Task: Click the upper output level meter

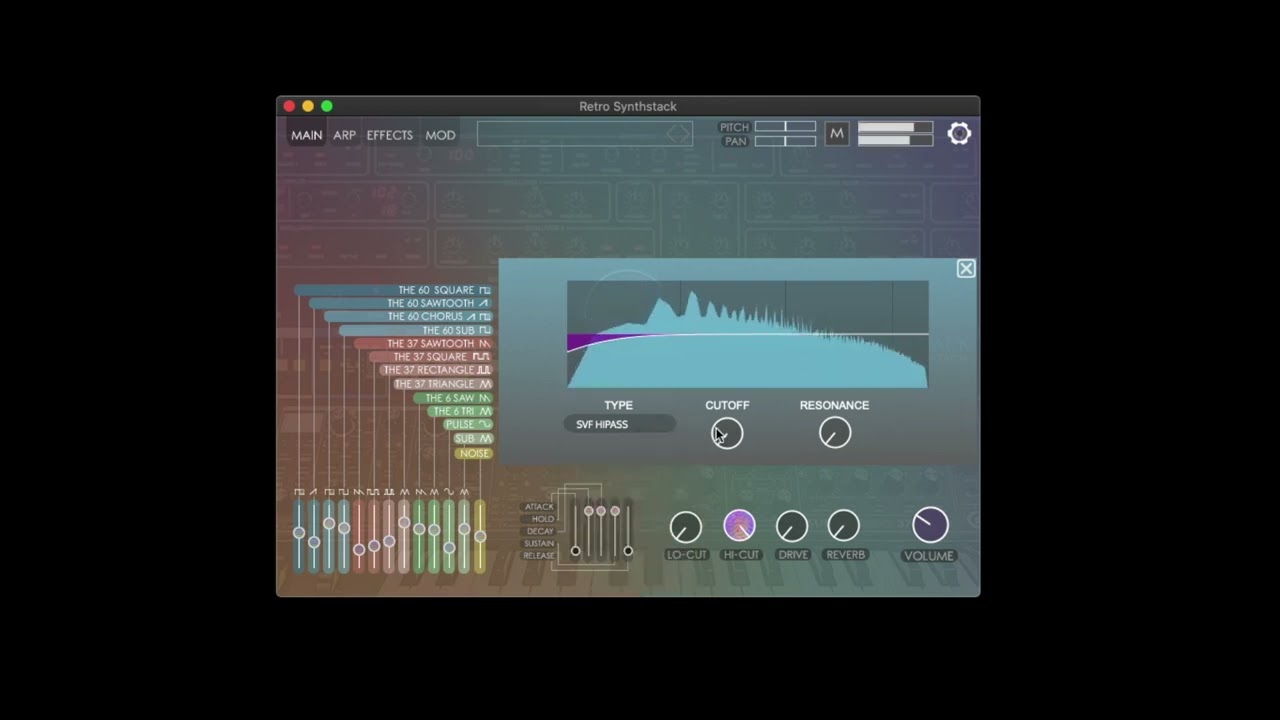Action: [895, 127]
